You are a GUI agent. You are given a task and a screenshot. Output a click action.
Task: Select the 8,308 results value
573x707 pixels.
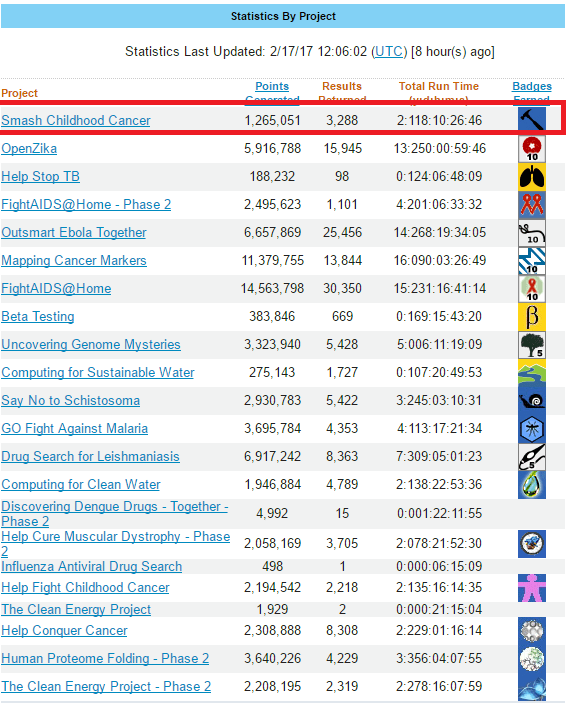point(342,630)
